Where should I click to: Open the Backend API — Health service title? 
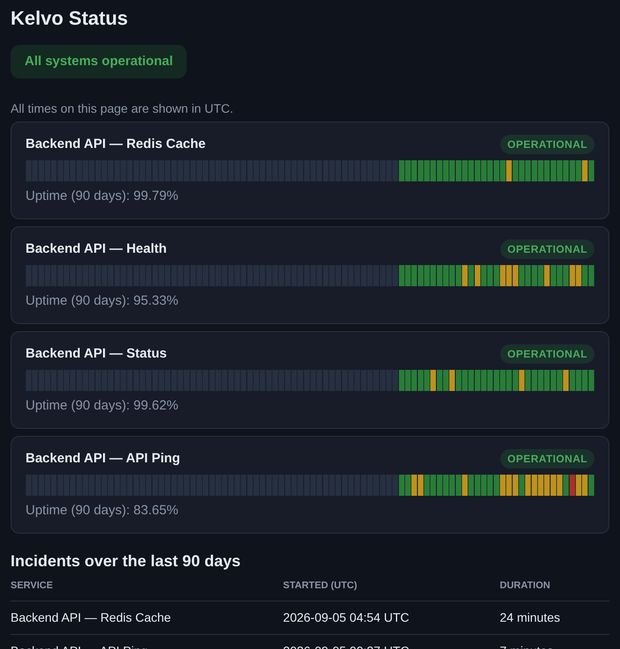[96, 248]
